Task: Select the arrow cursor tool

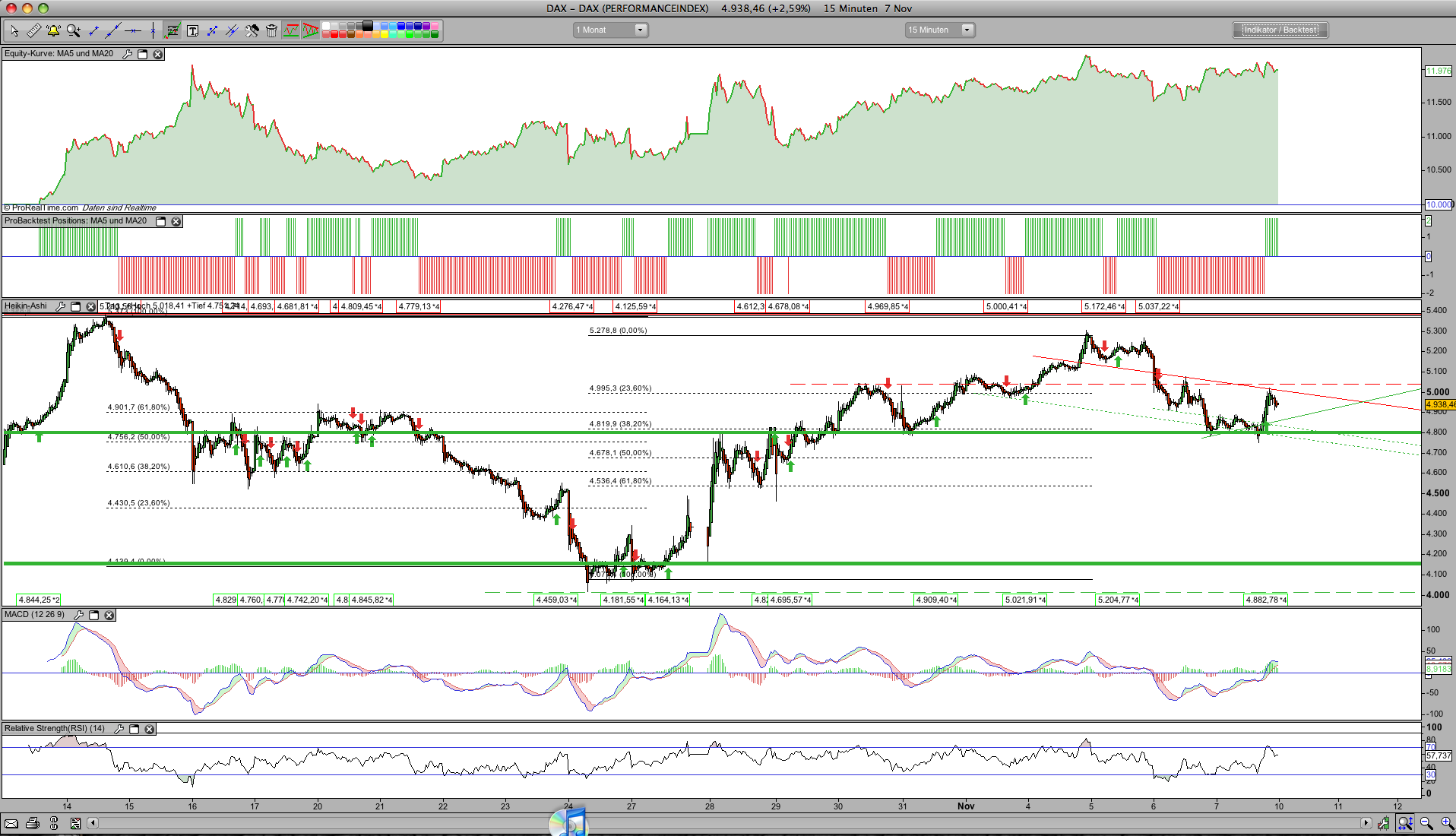Action: [14, 30]
